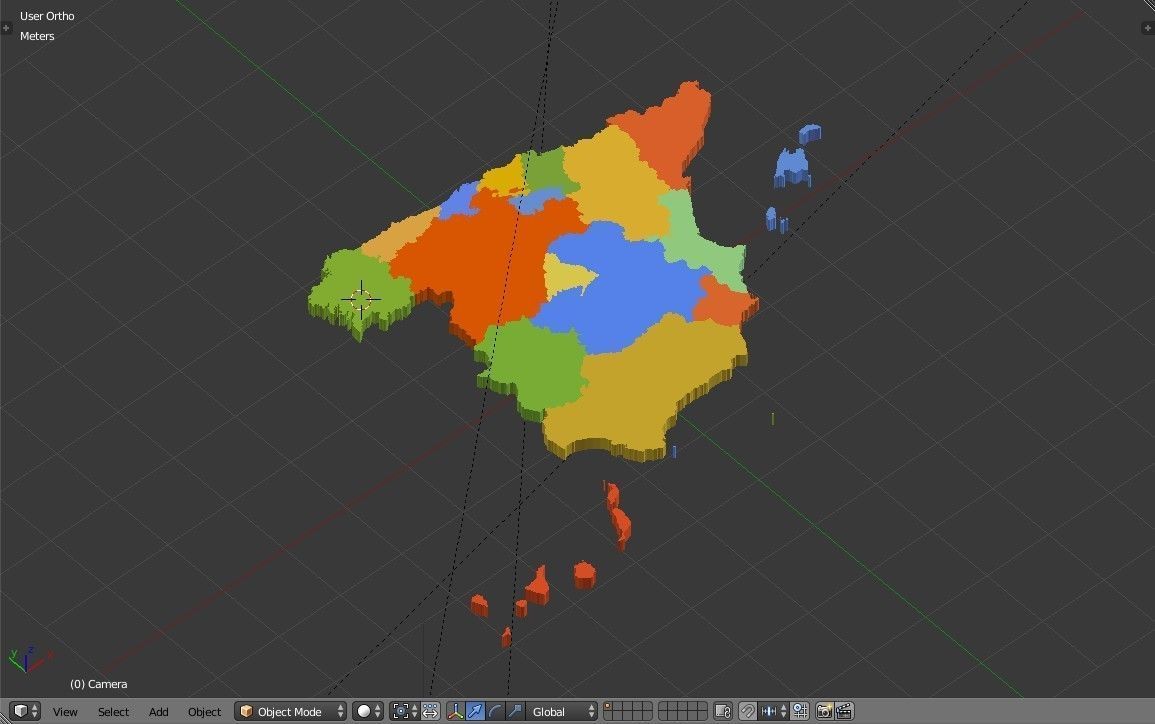The image size is (1155, 724).
Task: Render OpenGL animation clapperboard icon
Action: point(844,711)
